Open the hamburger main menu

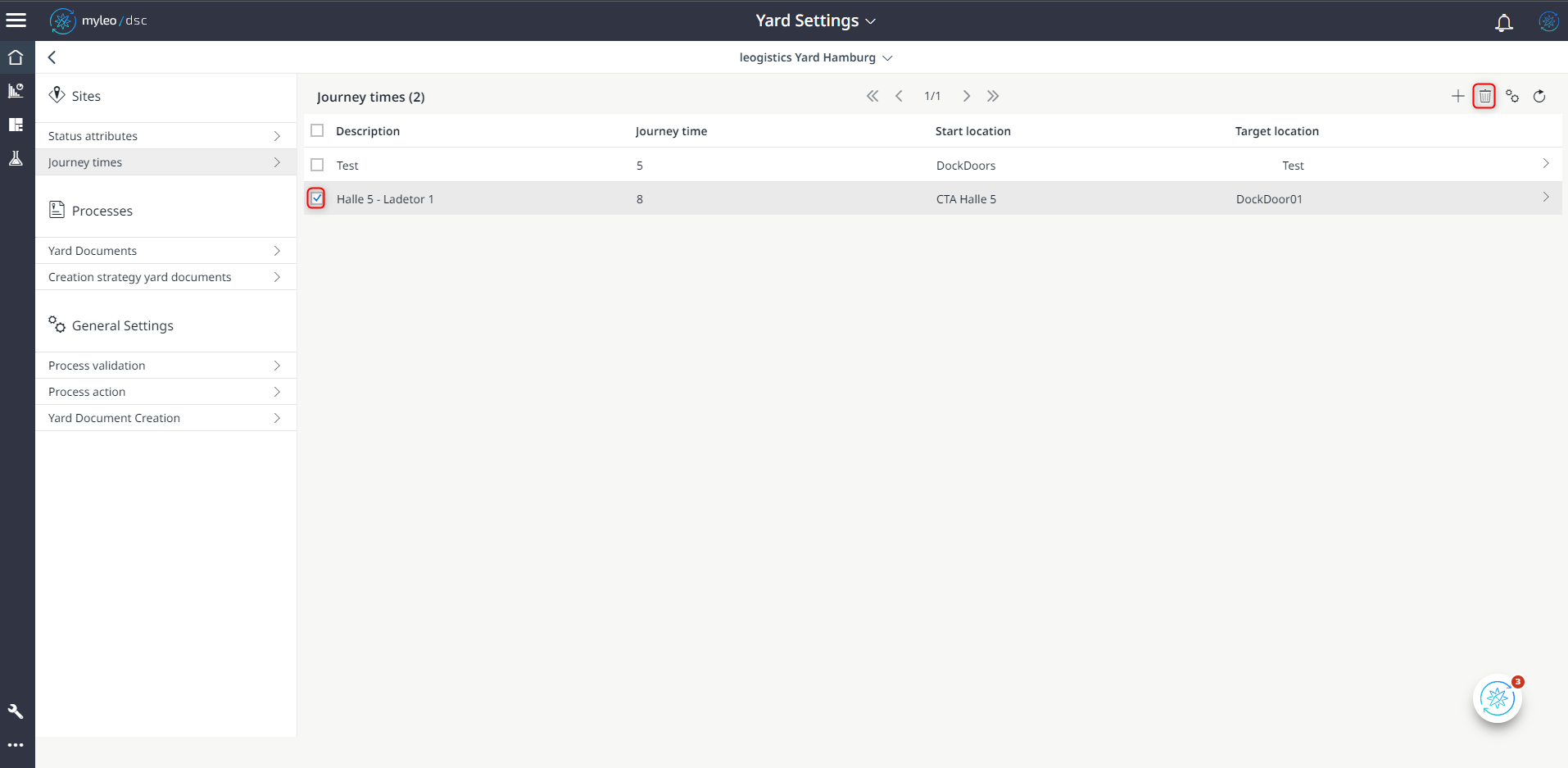tap(16, 20)
